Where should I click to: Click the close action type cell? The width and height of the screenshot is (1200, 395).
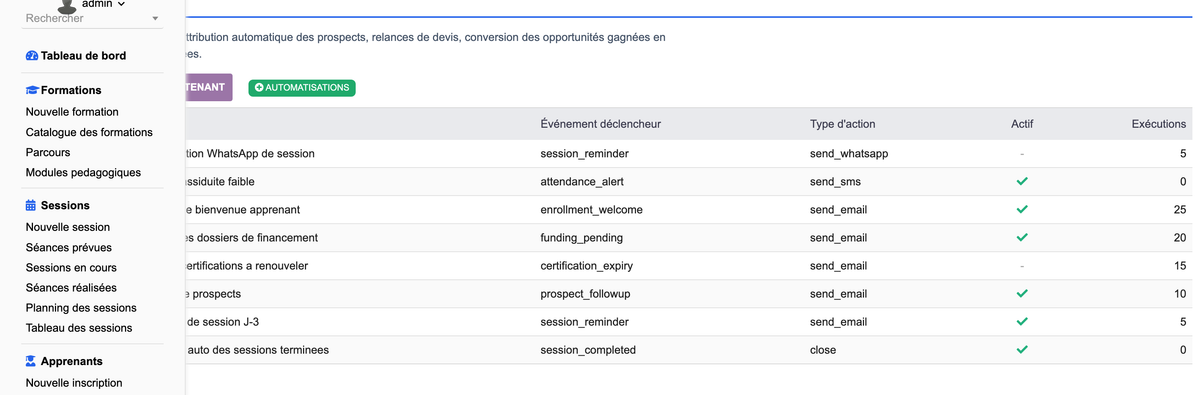(823, 350)
